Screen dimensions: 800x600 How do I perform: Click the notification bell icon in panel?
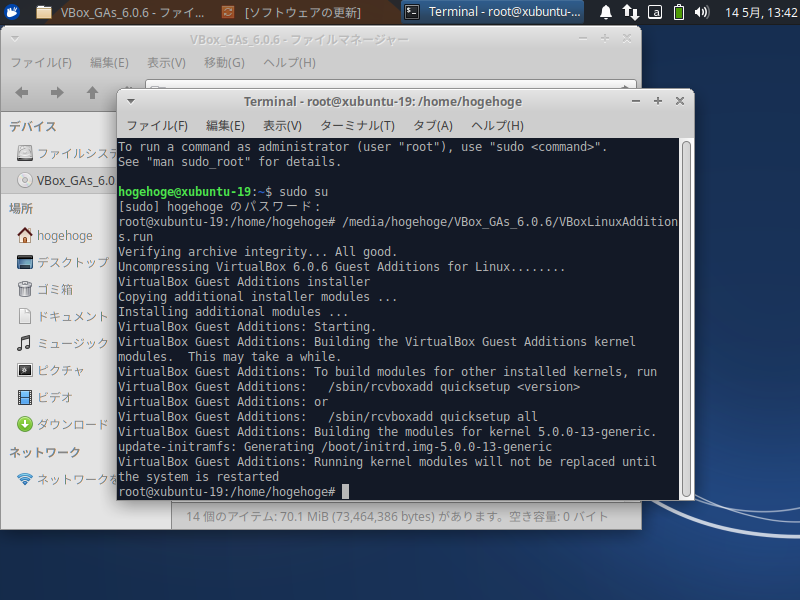tap(606, 12)
